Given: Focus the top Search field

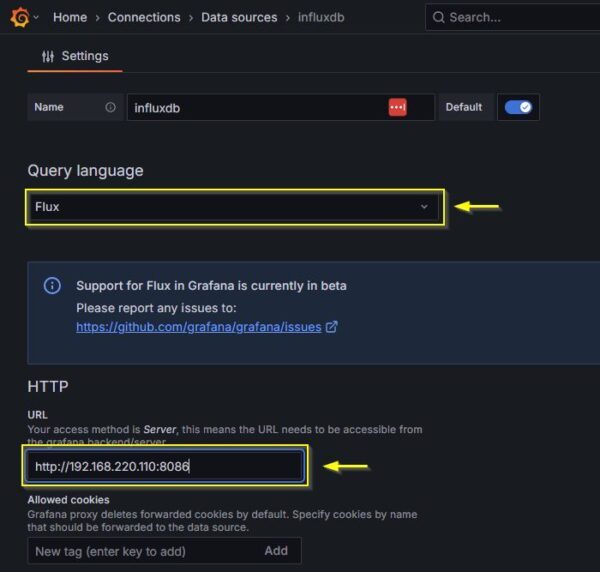Looking at the screenshot, I should pos(512,17).
